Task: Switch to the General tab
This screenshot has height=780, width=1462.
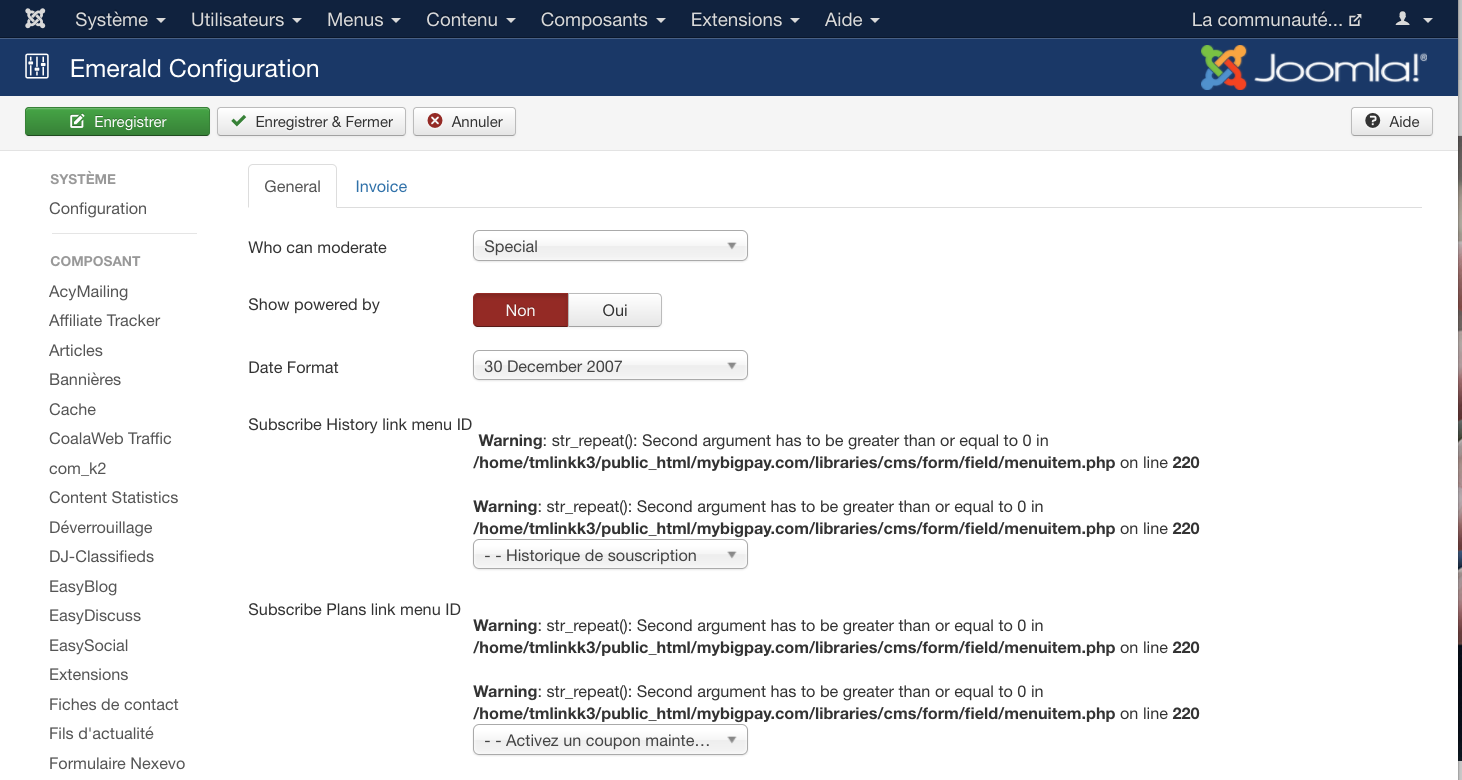Action: pos(292,186)
